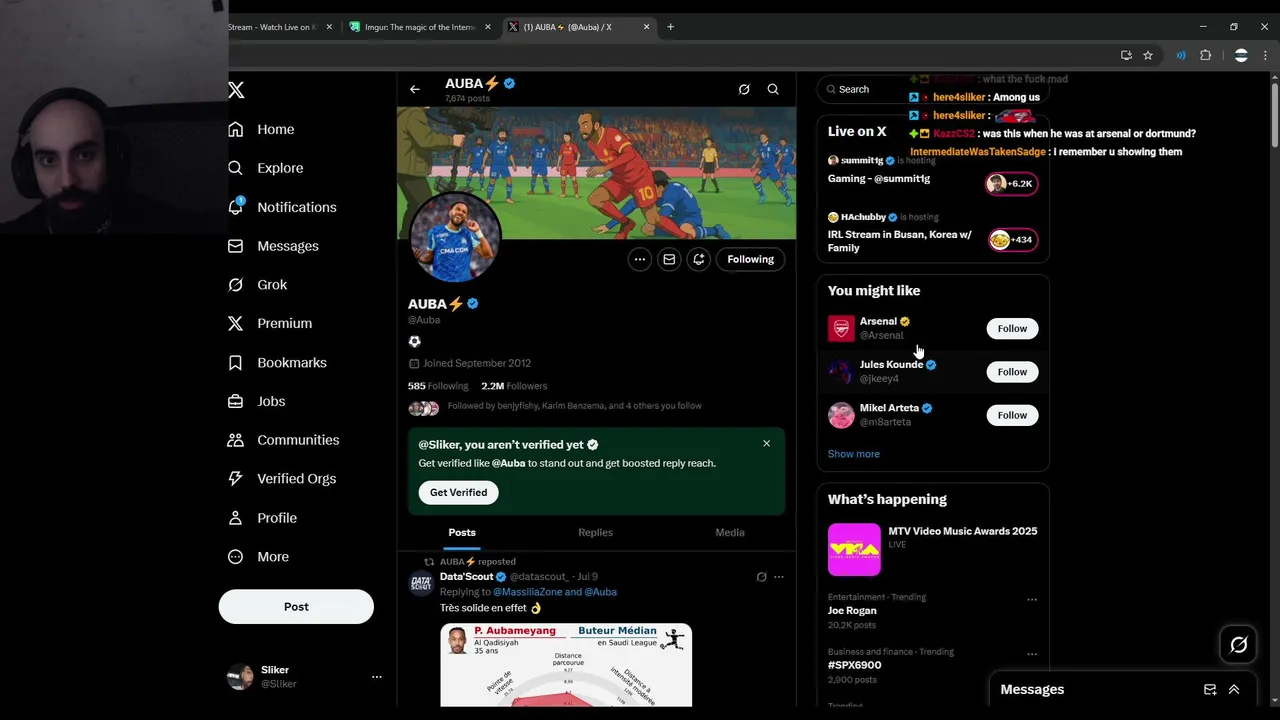The height and width of the screenshot is (720, 1280).
Task: Search AUBA's posts with magnifier icon
Action: (x=773, y=89)
